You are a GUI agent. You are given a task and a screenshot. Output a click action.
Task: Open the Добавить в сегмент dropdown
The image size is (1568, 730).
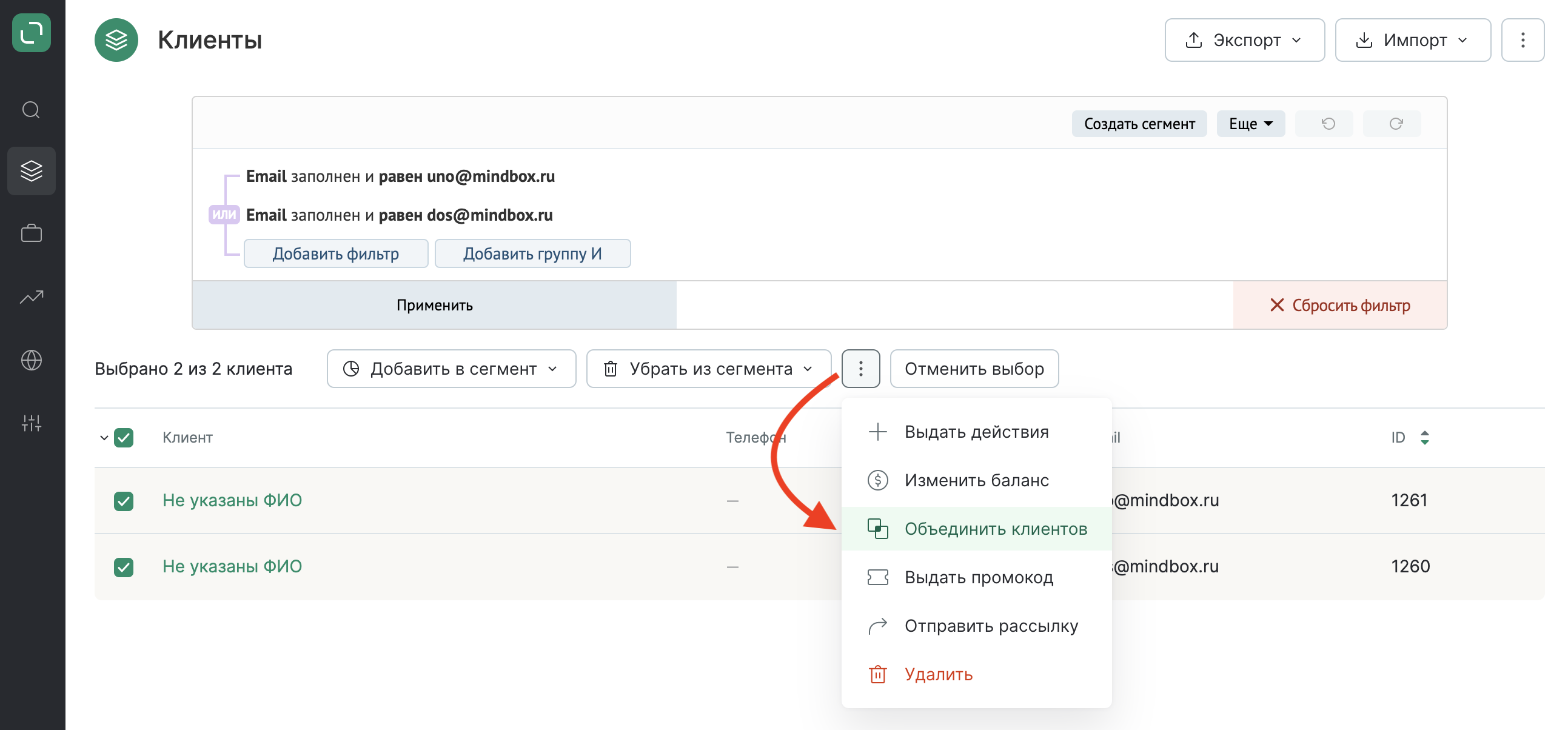pos(451,369)
